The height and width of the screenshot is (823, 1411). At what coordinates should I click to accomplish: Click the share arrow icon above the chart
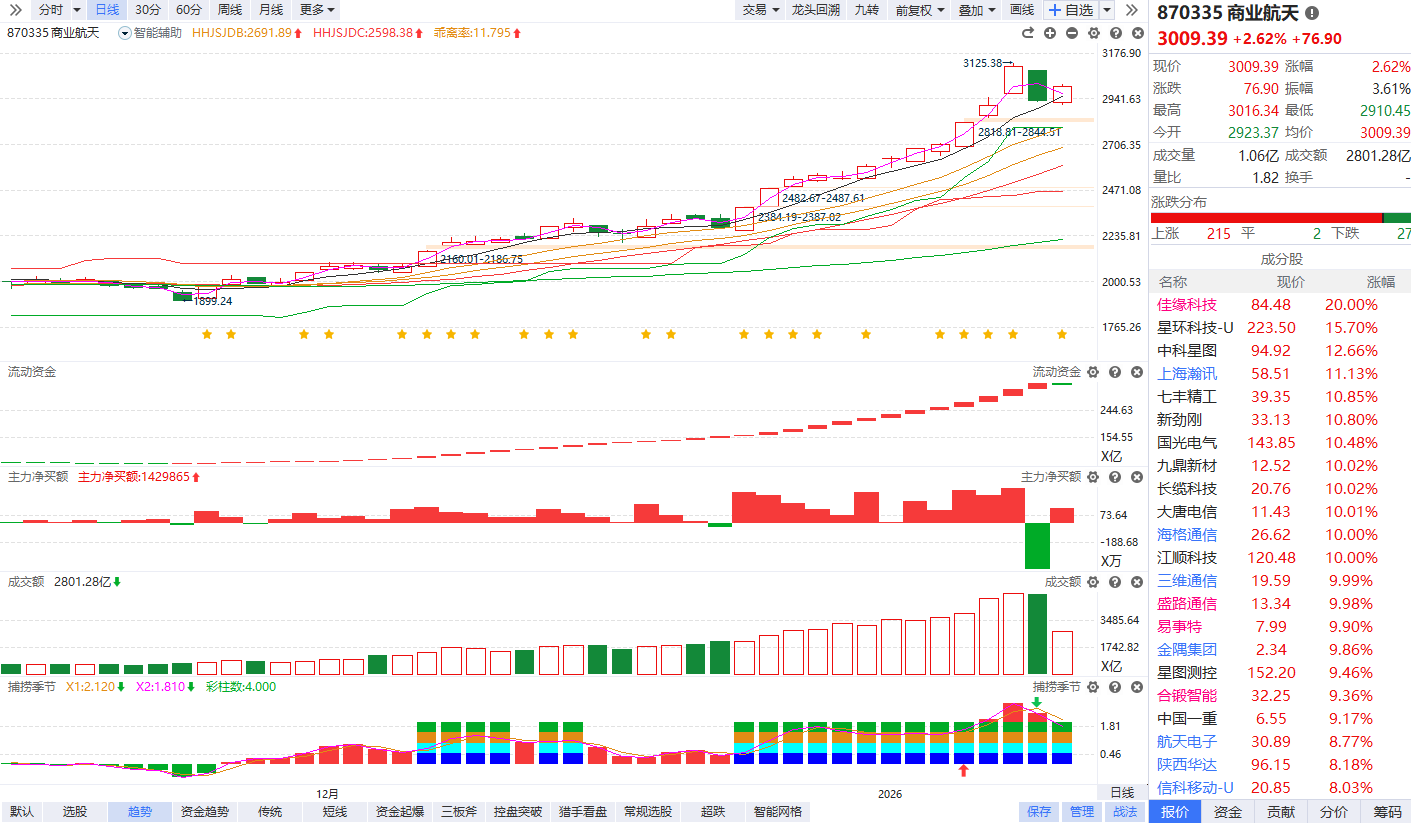1027,33
